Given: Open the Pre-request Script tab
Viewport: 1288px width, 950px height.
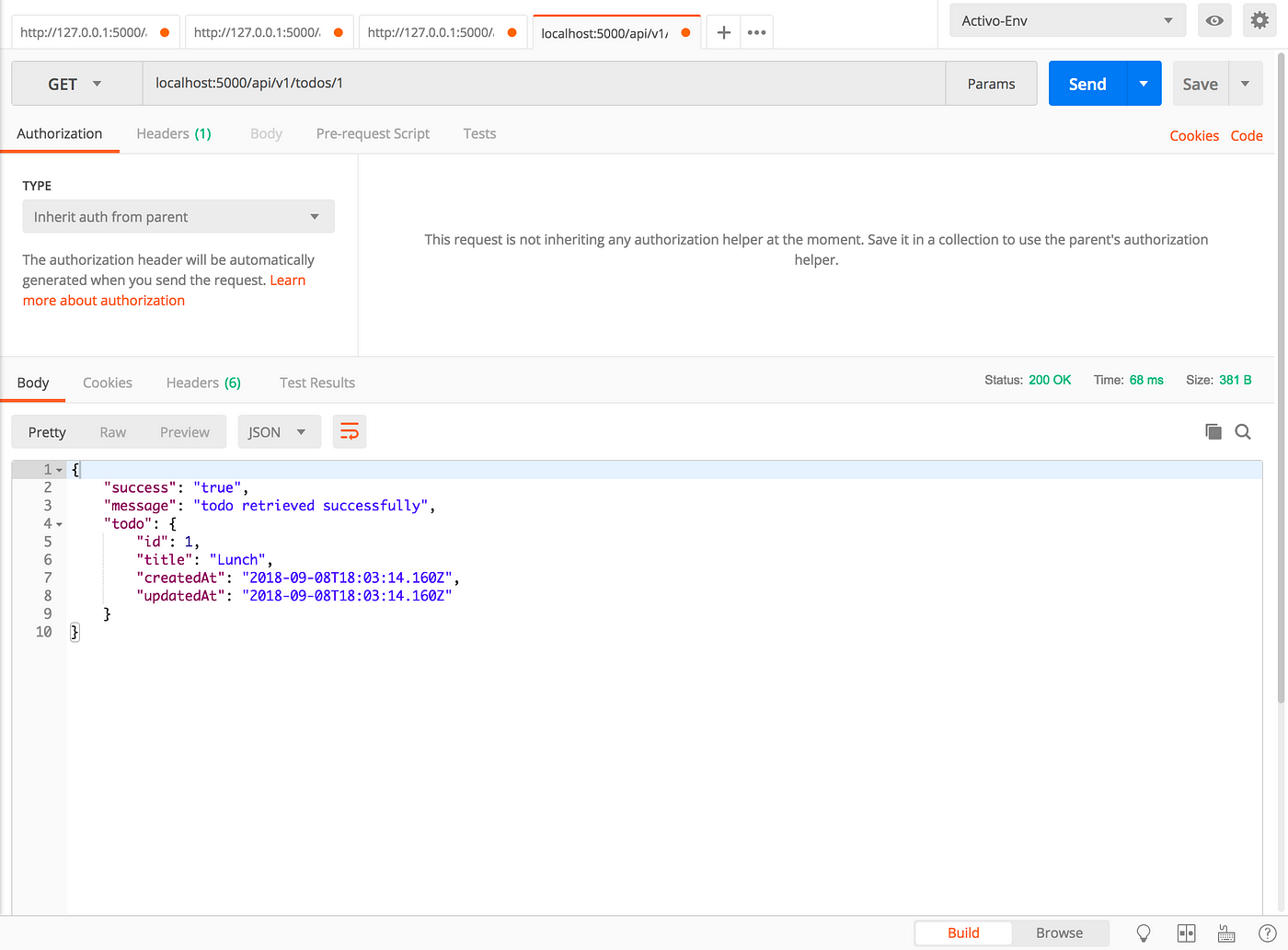Looking at the screenshot, I should 373,133.
